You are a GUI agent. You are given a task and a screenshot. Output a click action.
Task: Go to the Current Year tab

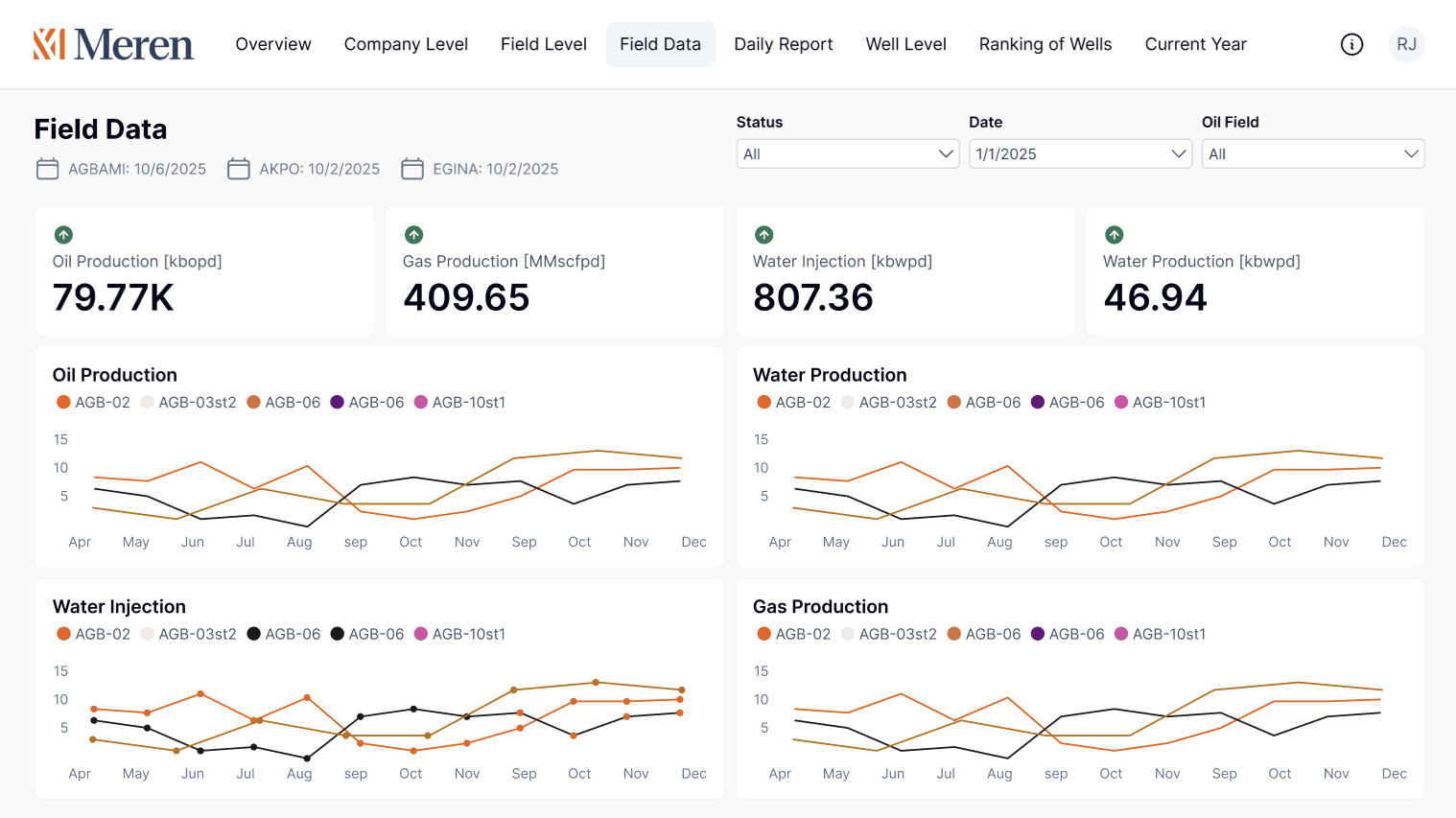click(1196, 44)
